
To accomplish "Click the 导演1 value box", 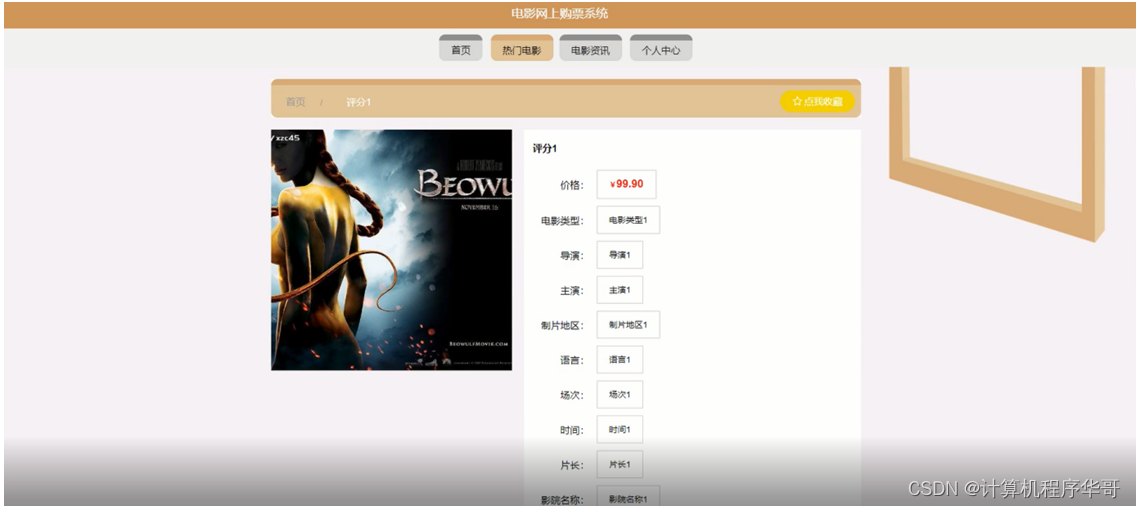I will 619,255.
